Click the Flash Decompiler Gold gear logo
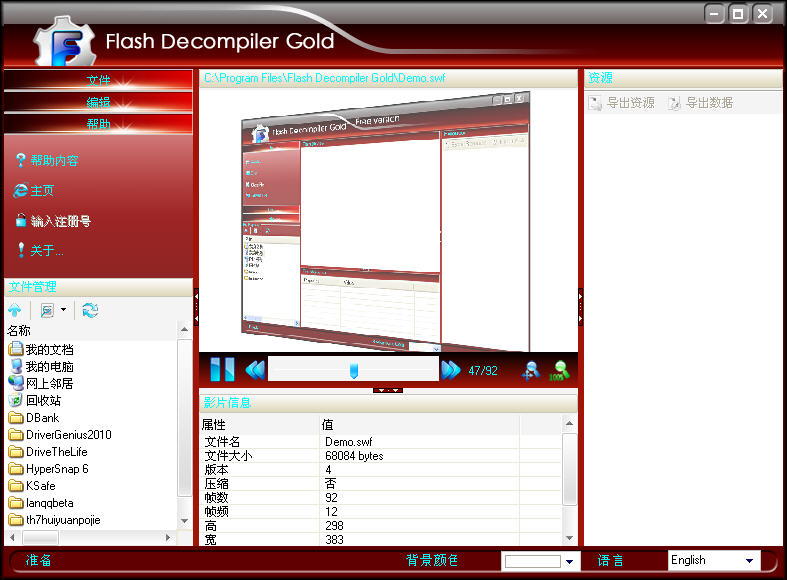787x580 pixels. pyautogui.click(x=65, y=43)
